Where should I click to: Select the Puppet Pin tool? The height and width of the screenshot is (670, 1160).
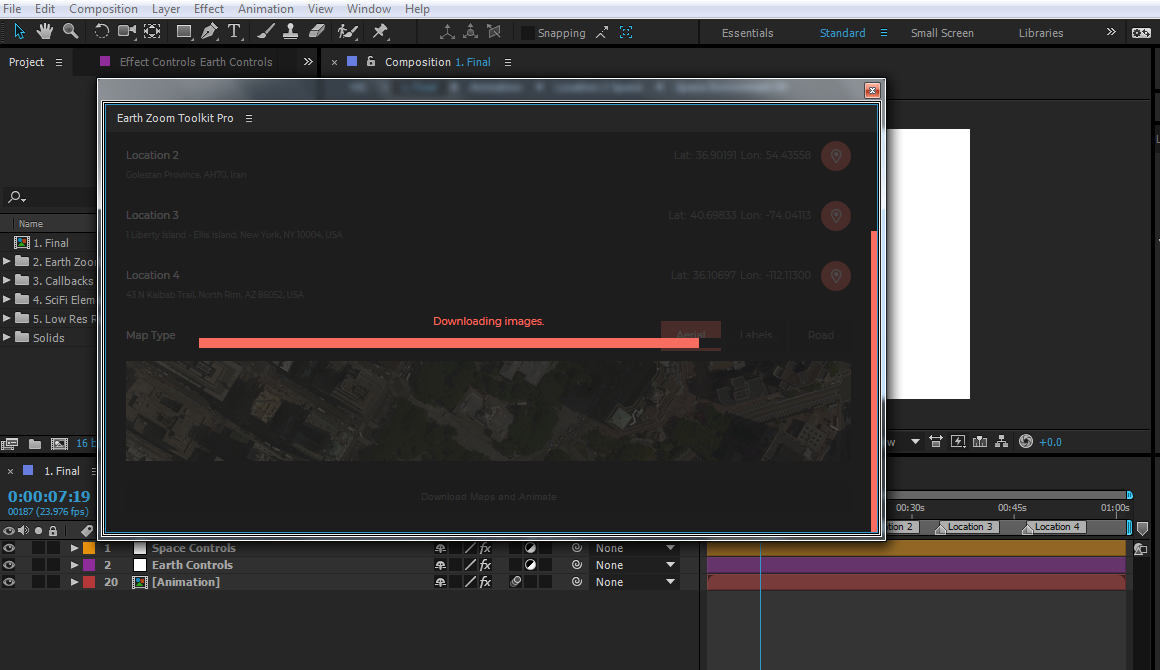[x=380, y=31]
